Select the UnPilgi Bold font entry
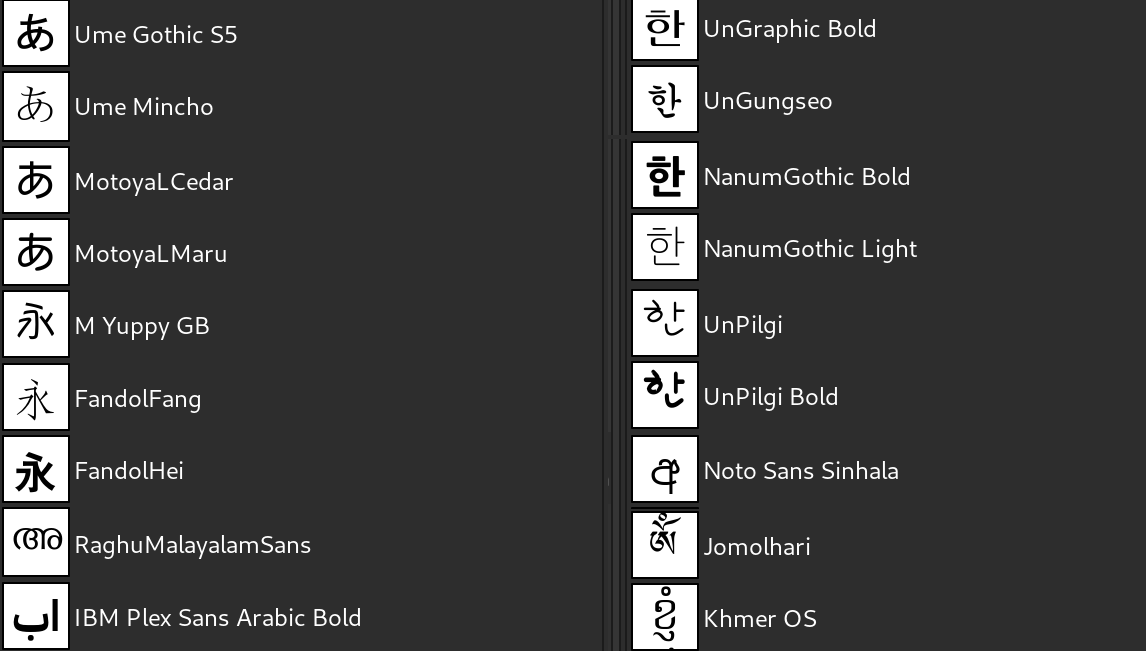Image resolution: width=1146 pixels, height=651 pixels. 770,396
